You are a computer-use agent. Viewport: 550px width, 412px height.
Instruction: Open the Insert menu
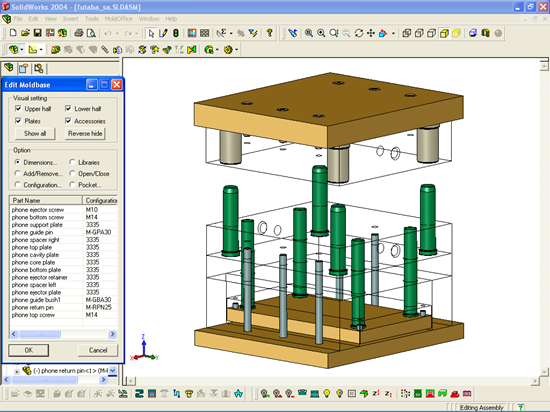point(71,19)
